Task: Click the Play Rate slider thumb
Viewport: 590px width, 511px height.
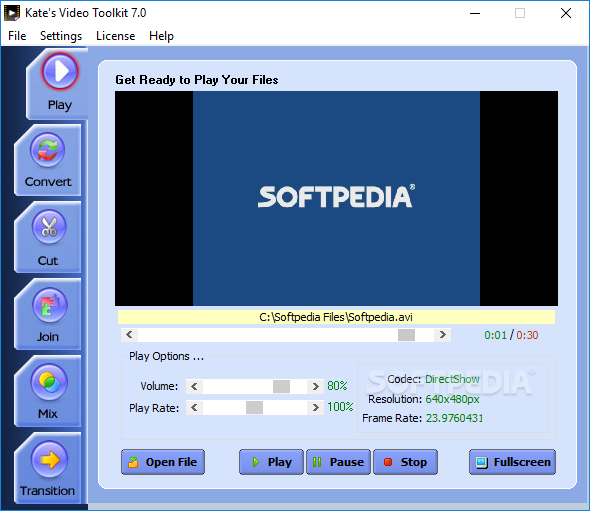Action: tap(254, 408)
